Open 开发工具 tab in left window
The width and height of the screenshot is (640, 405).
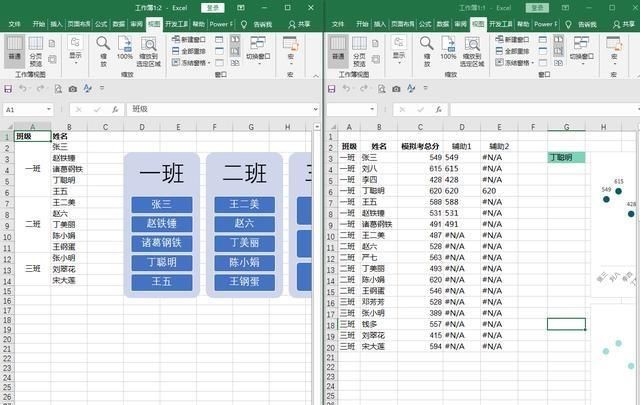click(x=177, y=24)
